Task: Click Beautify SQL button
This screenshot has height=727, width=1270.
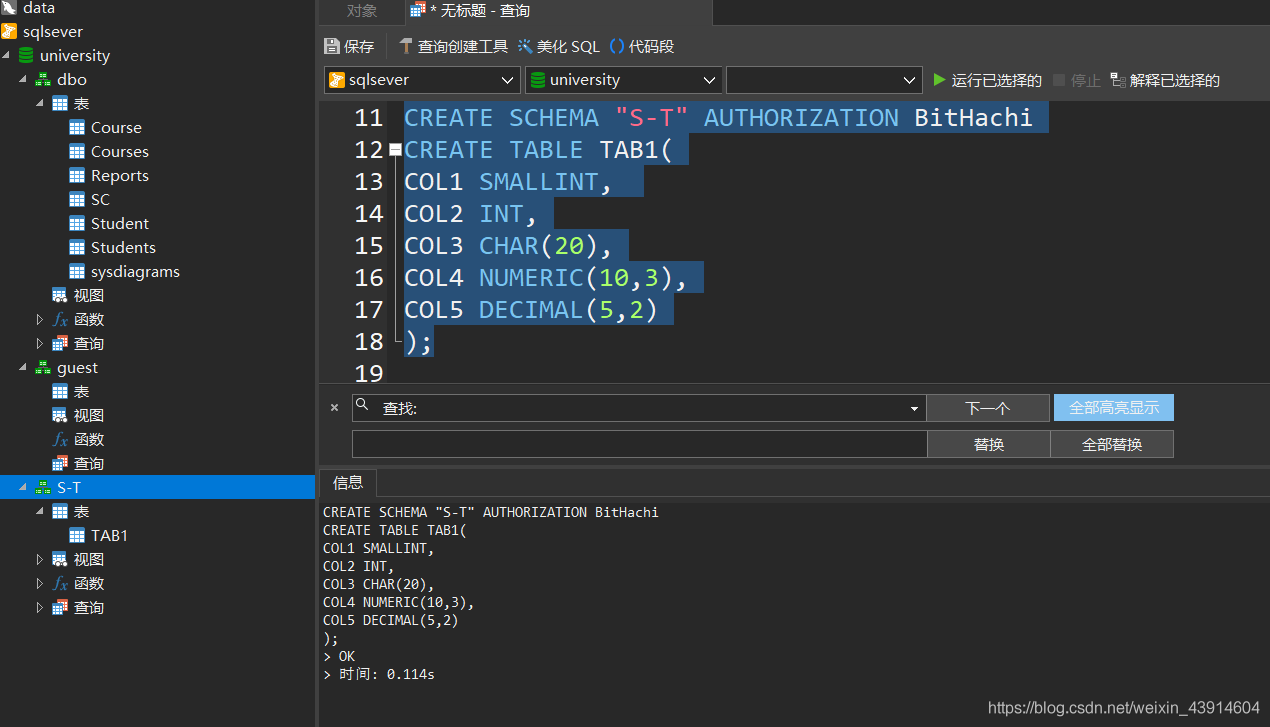Action: (559, 46)
